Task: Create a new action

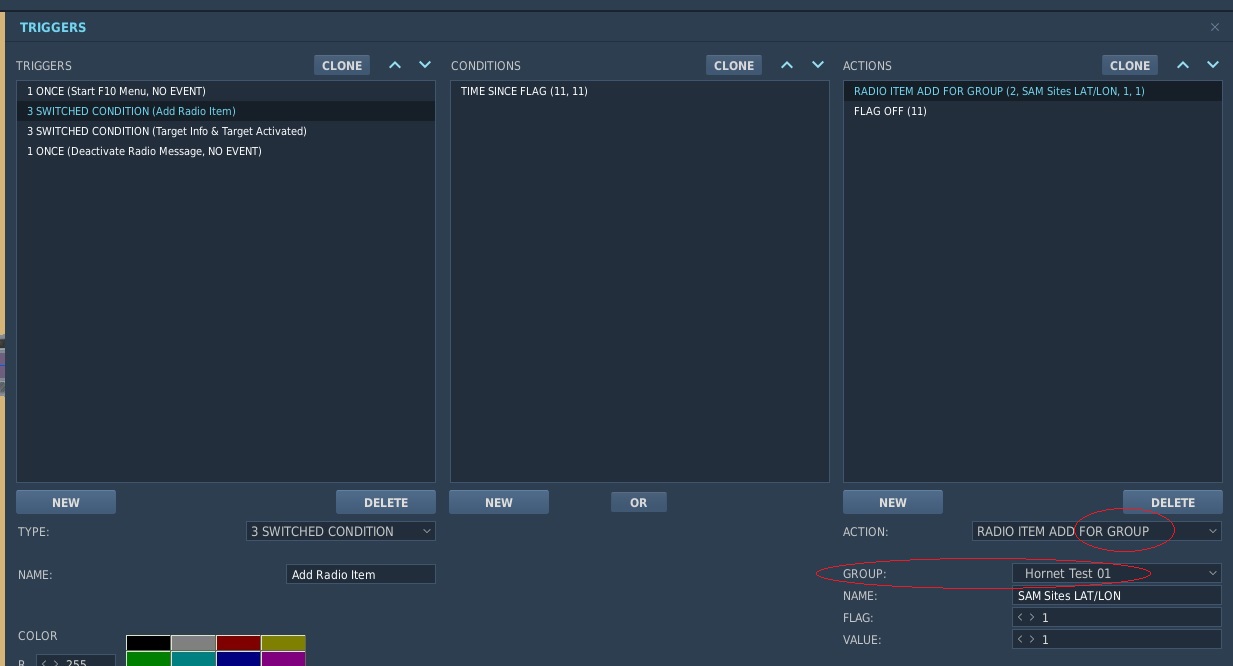Action: [893, 502]
